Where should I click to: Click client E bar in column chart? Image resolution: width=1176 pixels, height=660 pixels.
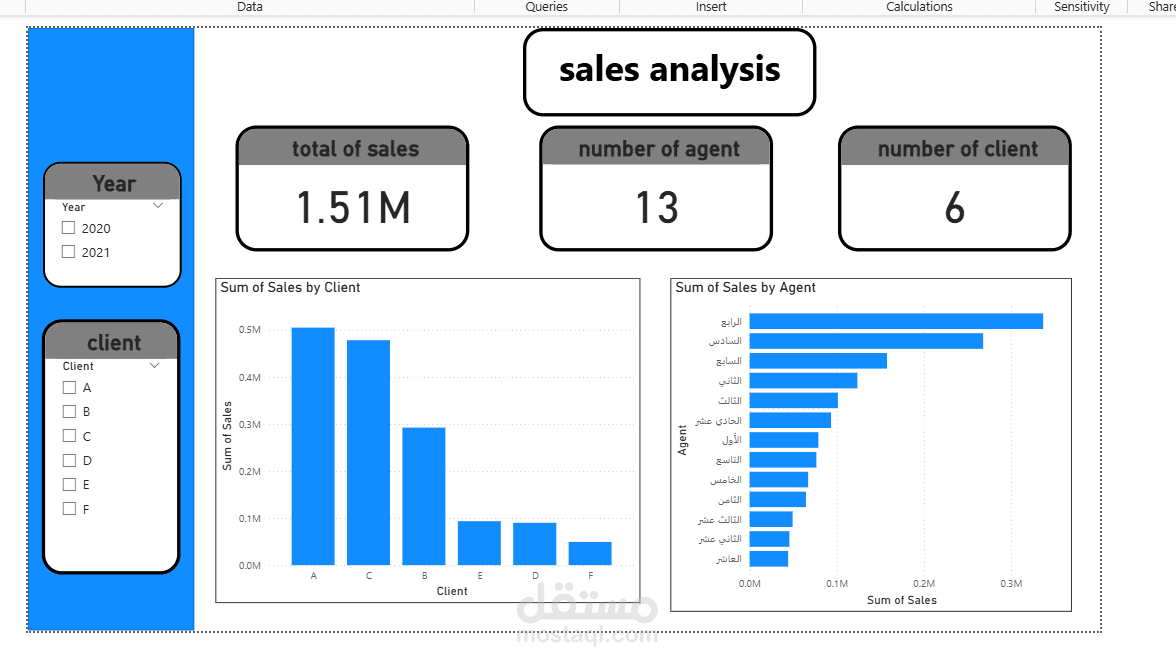tap(479, 543)
